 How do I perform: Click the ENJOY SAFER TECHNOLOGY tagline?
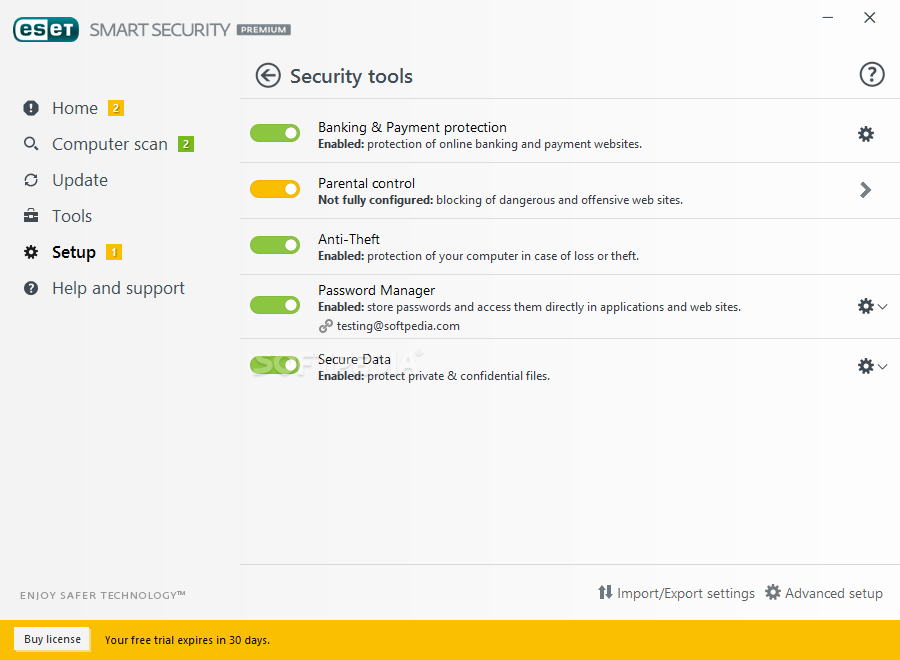point(103,595)
